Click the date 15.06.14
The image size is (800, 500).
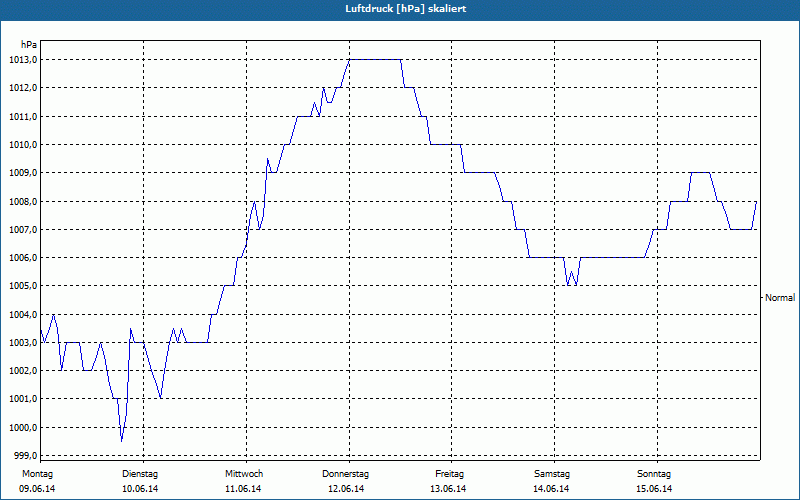[654, 489]
